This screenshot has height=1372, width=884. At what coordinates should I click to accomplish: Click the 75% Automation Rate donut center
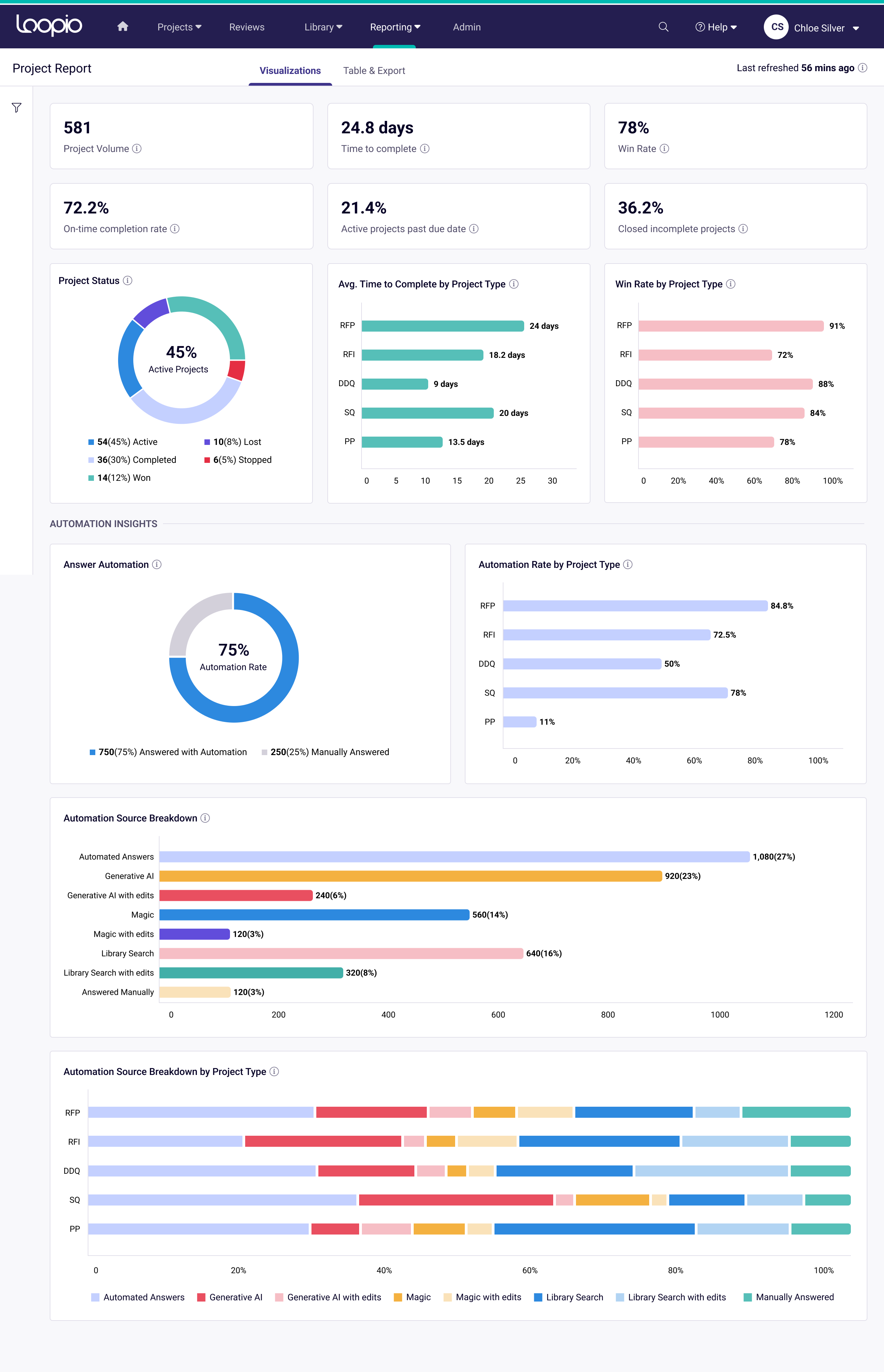[x=234, y=657]
